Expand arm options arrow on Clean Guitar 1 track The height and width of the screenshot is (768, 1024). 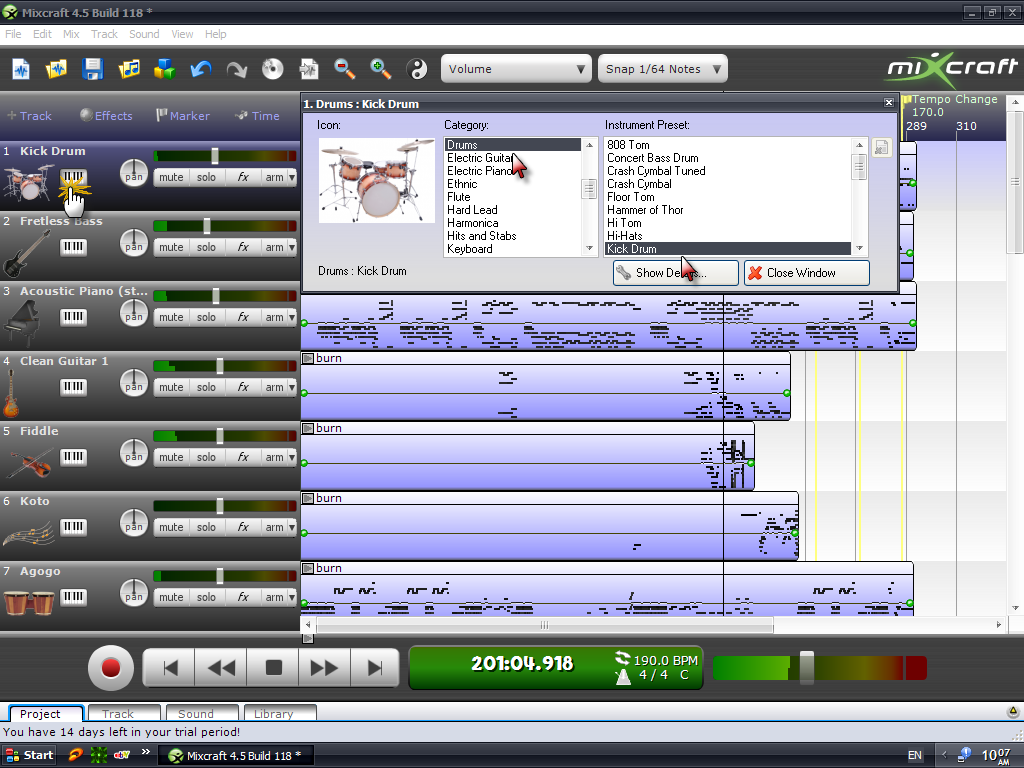[292, 387]
